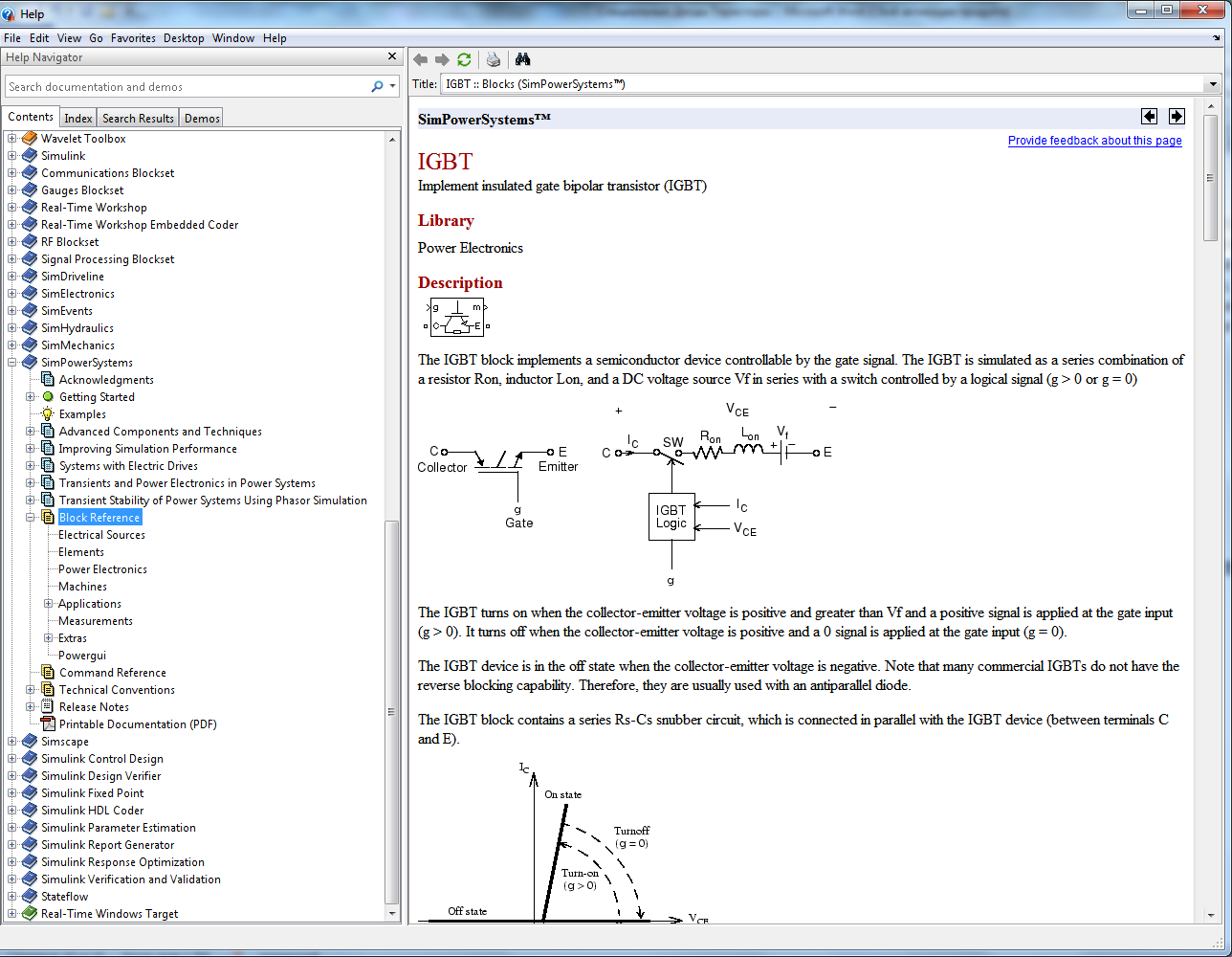The width and height of the screenshot is (1232, 957).
Task: Click the IGBT block icon image
Action: pyautogui.click(x=456, y=318)
